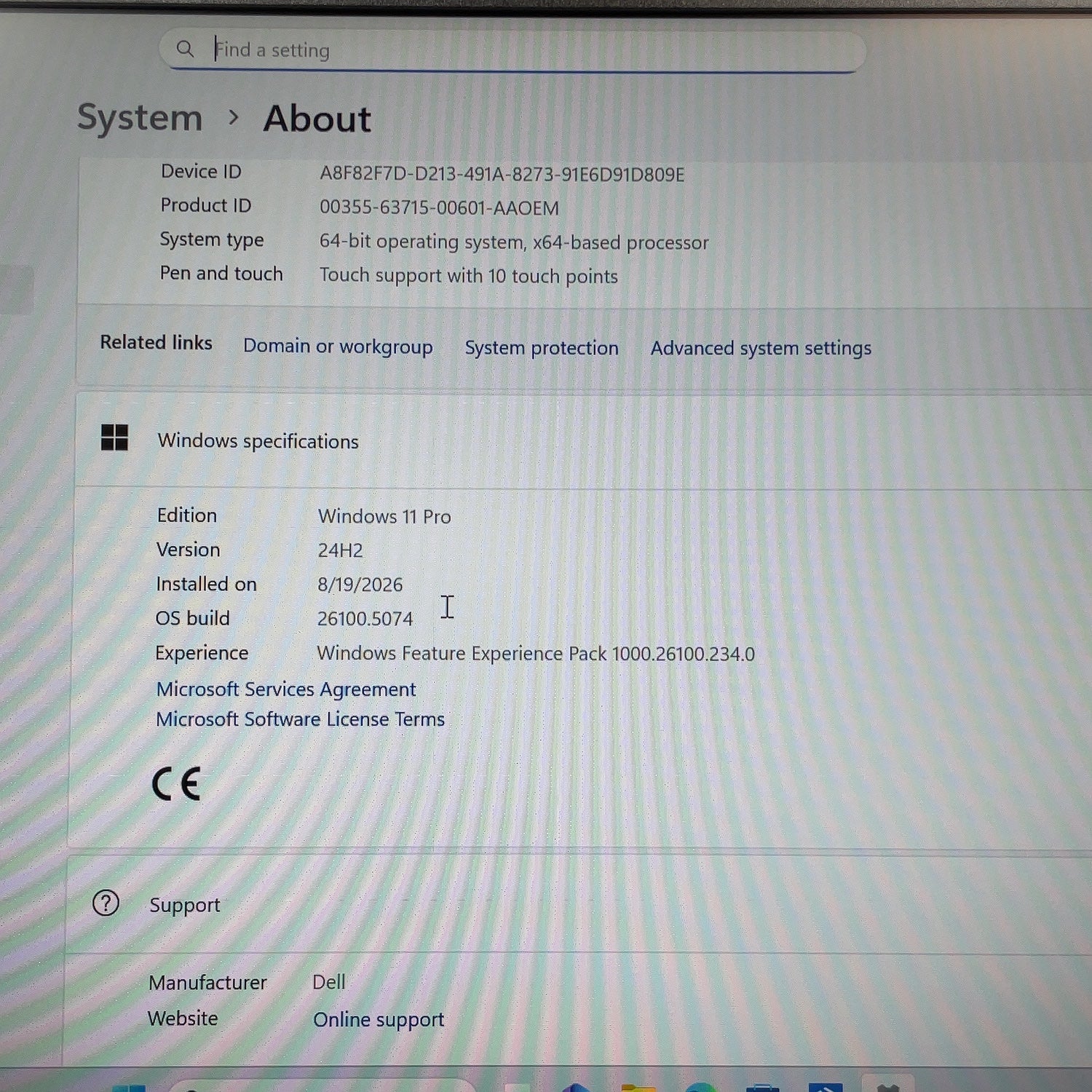Select the manufacturer value 'Dell'
Image resolution: width=1092 pixels, height=1092 pixels.
coord(329,982)
